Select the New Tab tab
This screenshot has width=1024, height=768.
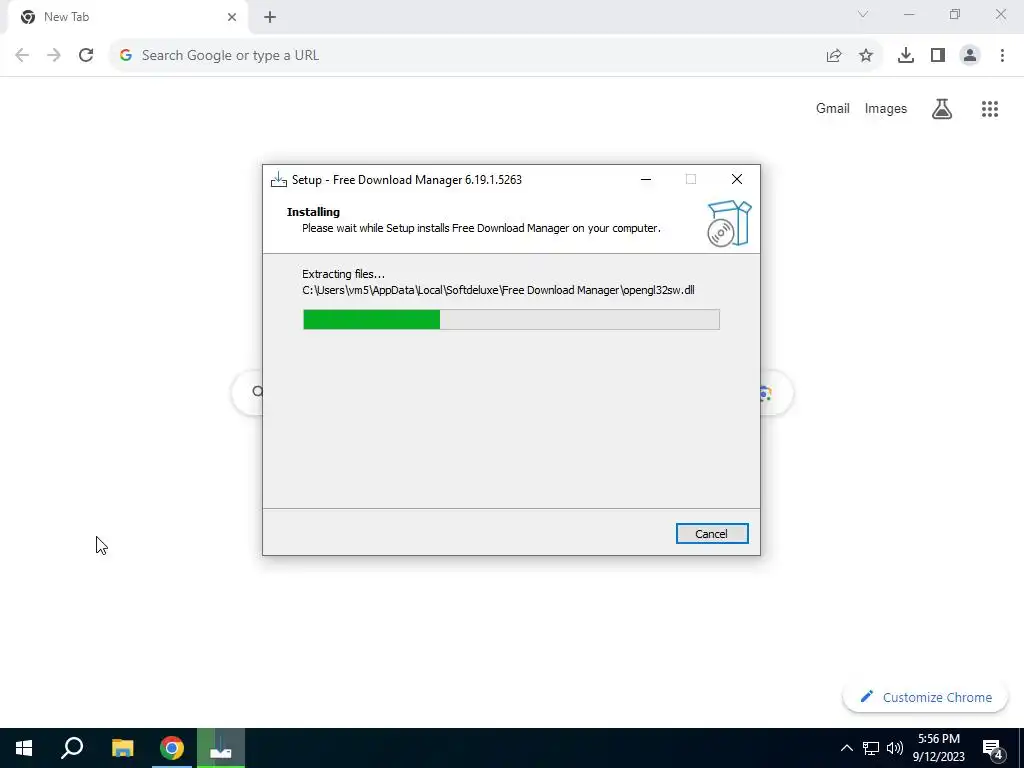127,17
